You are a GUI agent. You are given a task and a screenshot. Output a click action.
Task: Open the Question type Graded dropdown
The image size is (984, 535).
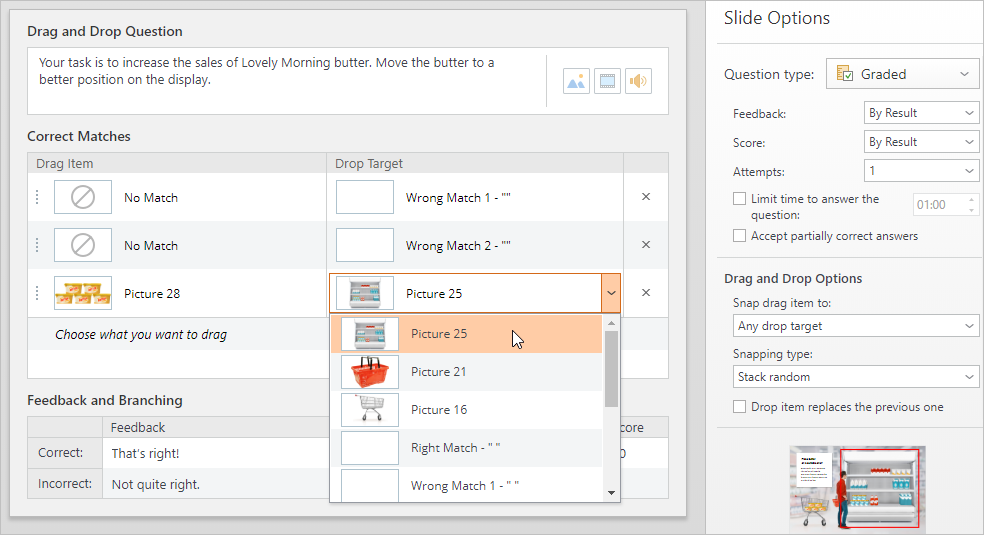tap(903, 74)
